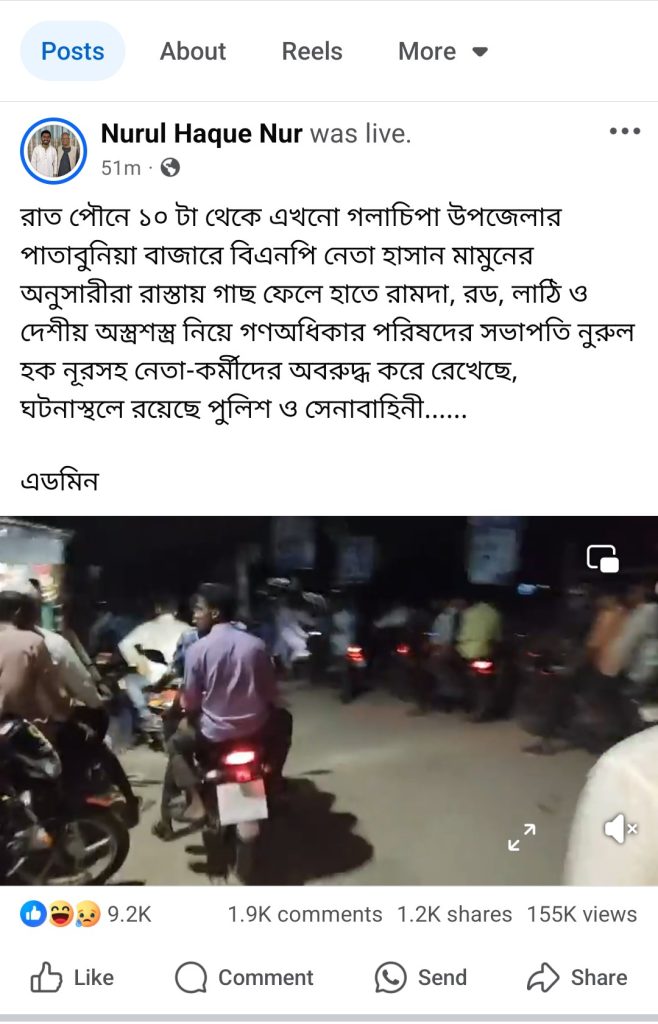Expand the More dropdown menu
The height and width of the screenshot is (1024, 658).
(x=443, y=52)
